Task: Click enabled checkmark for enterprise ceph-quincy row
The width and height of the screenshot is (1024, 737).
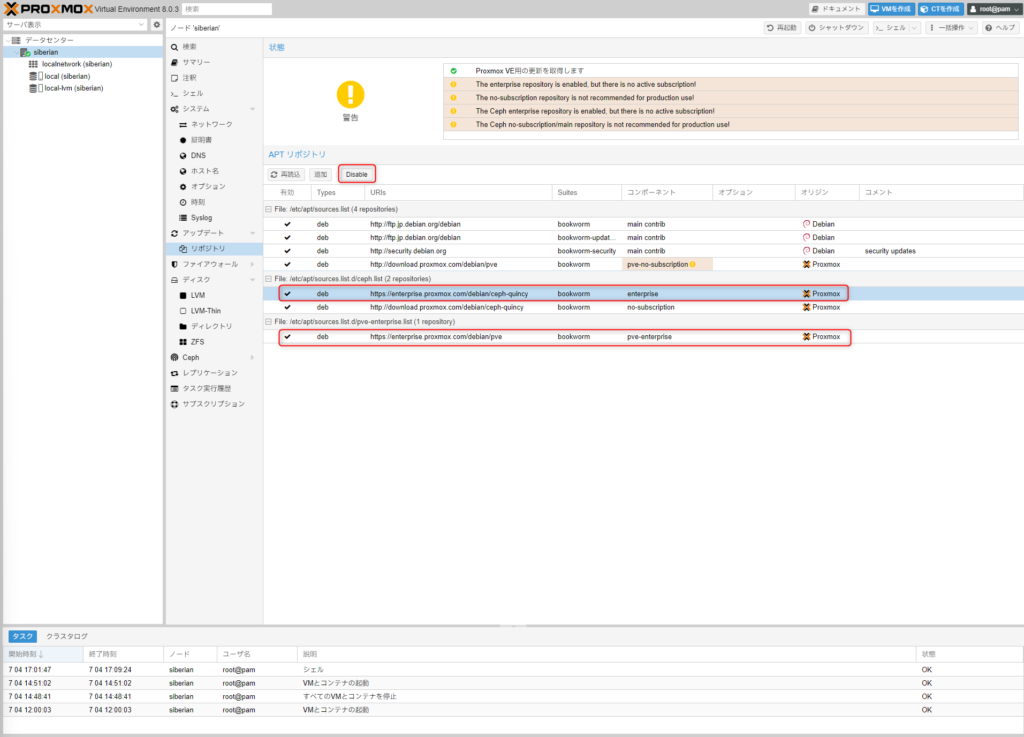Action: pyautogui.click(x=287, y=294)
